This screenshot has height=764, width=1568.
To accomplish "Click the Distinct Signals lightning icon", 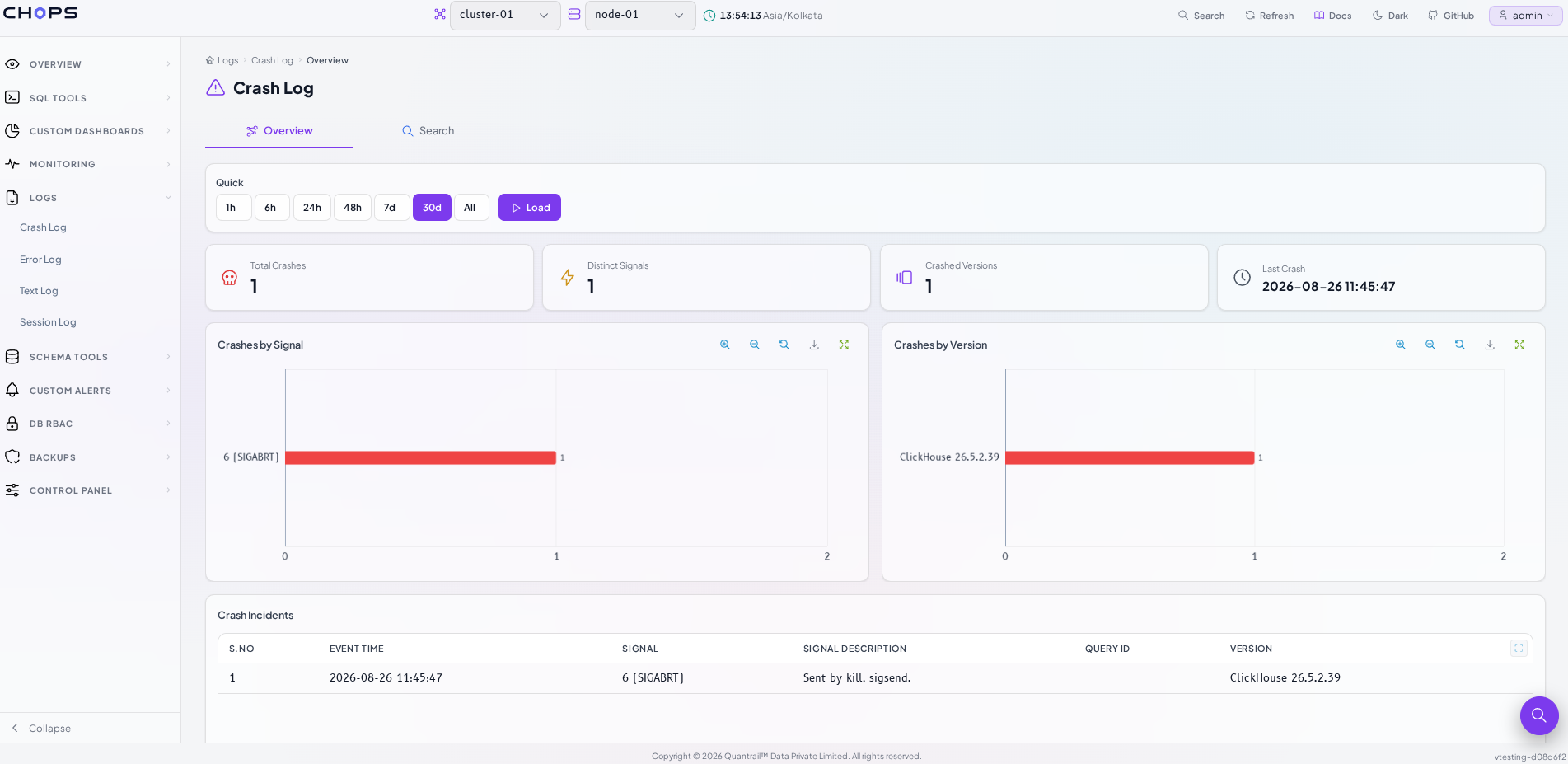I will [567, 278].
